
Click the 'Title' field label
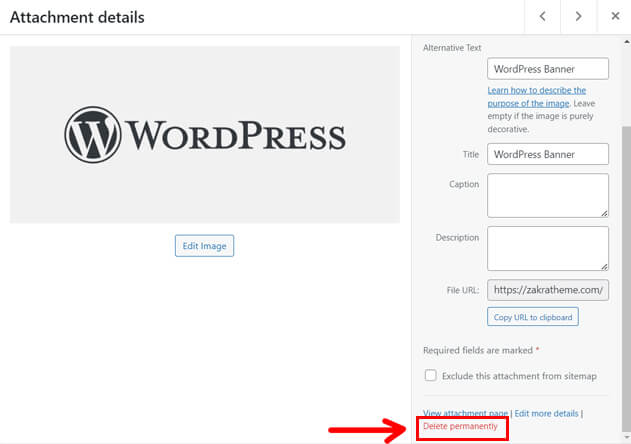coord(471,155)
